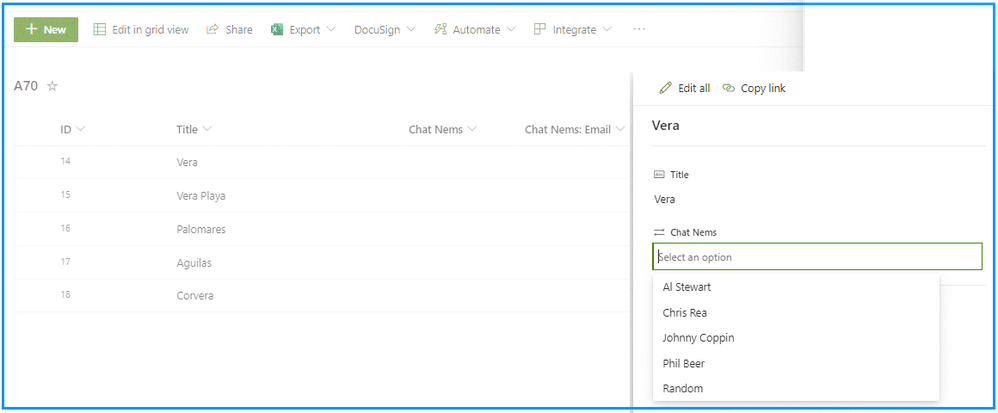Open the Vera Playa list item
Image resolution: width=998 pixels, height=413 pixels.
[201, 196]
